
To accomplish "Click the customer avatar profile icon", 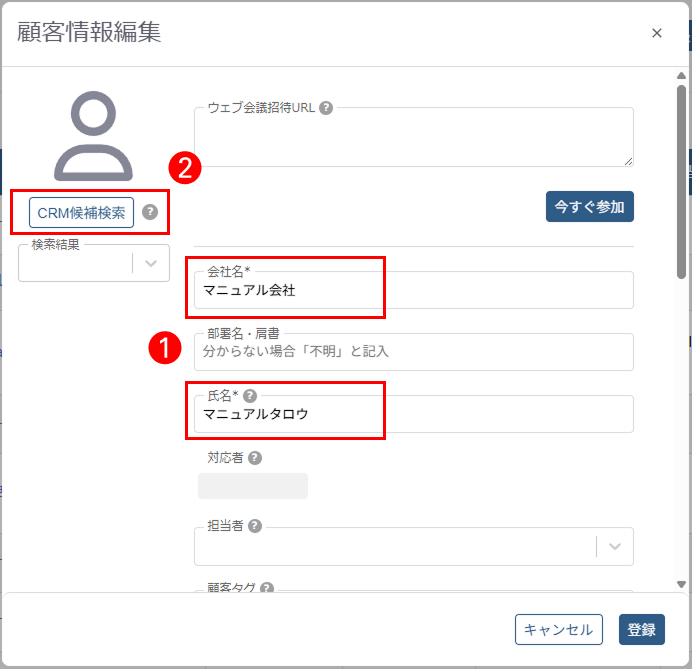I will tap(93, 137).
